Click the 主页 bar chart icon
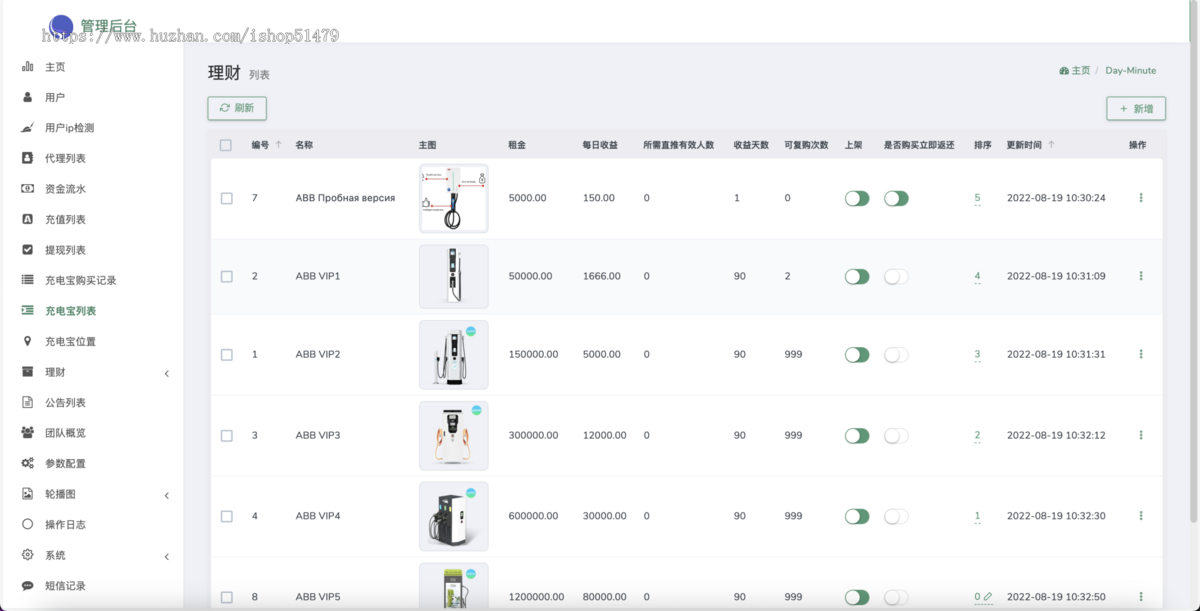This screenshot has width=1200, height=611. coord(27,67)
